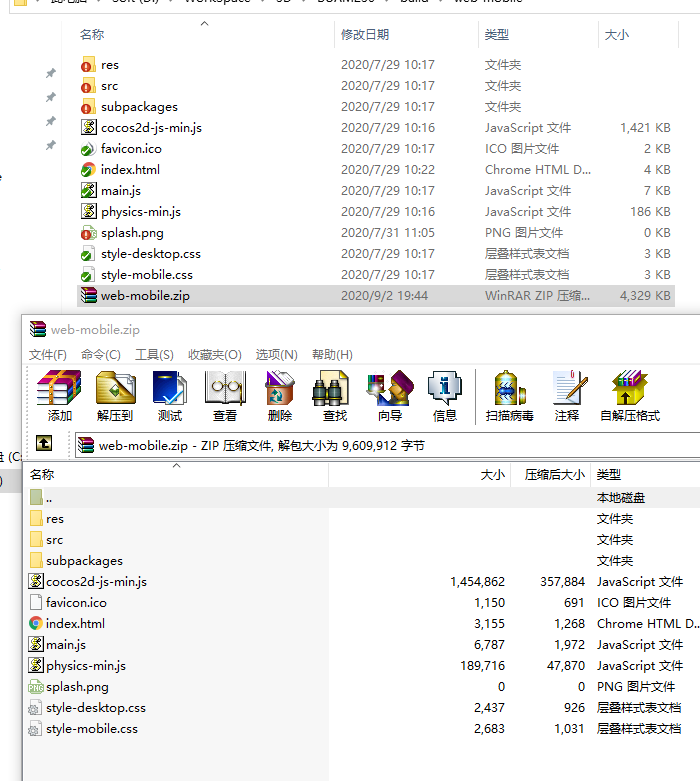Sort WinRAR list by Name (名称) header

(x=42, y=475)
